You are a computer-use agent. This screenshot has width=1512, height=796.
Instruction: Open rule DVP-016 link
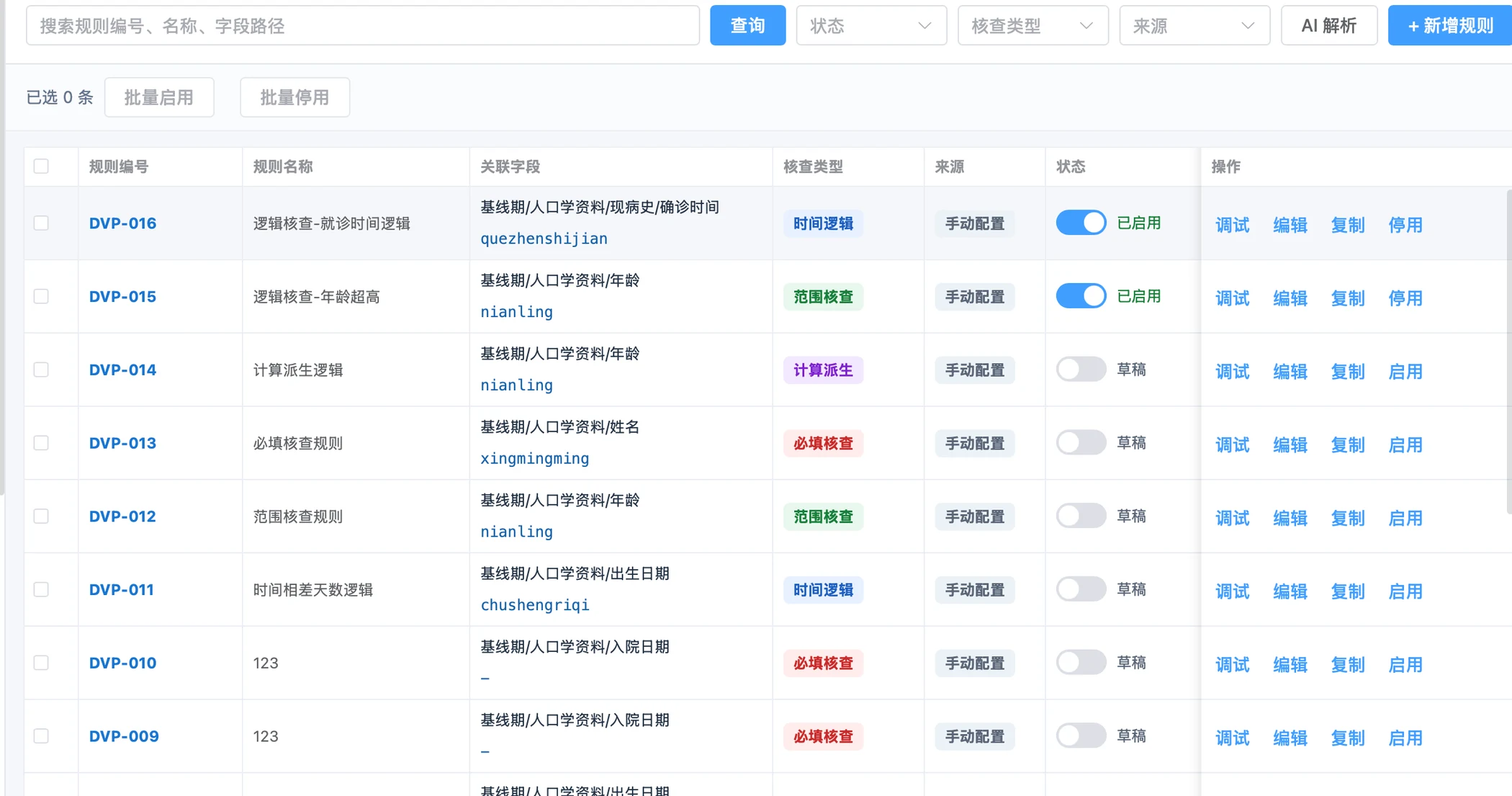(122, 223)
